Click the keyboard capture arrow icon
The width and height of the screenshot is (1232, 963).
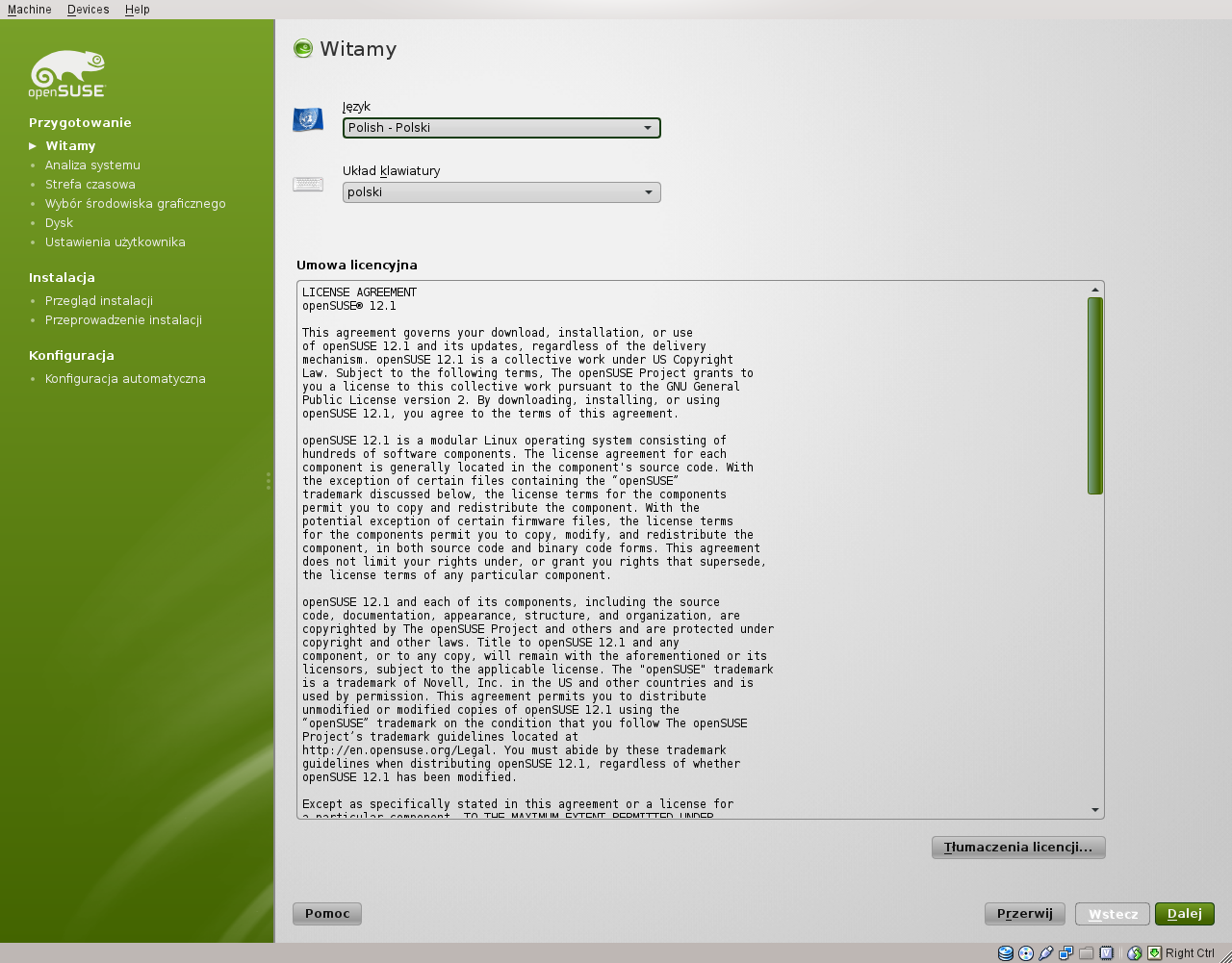tap(1154, 953)
